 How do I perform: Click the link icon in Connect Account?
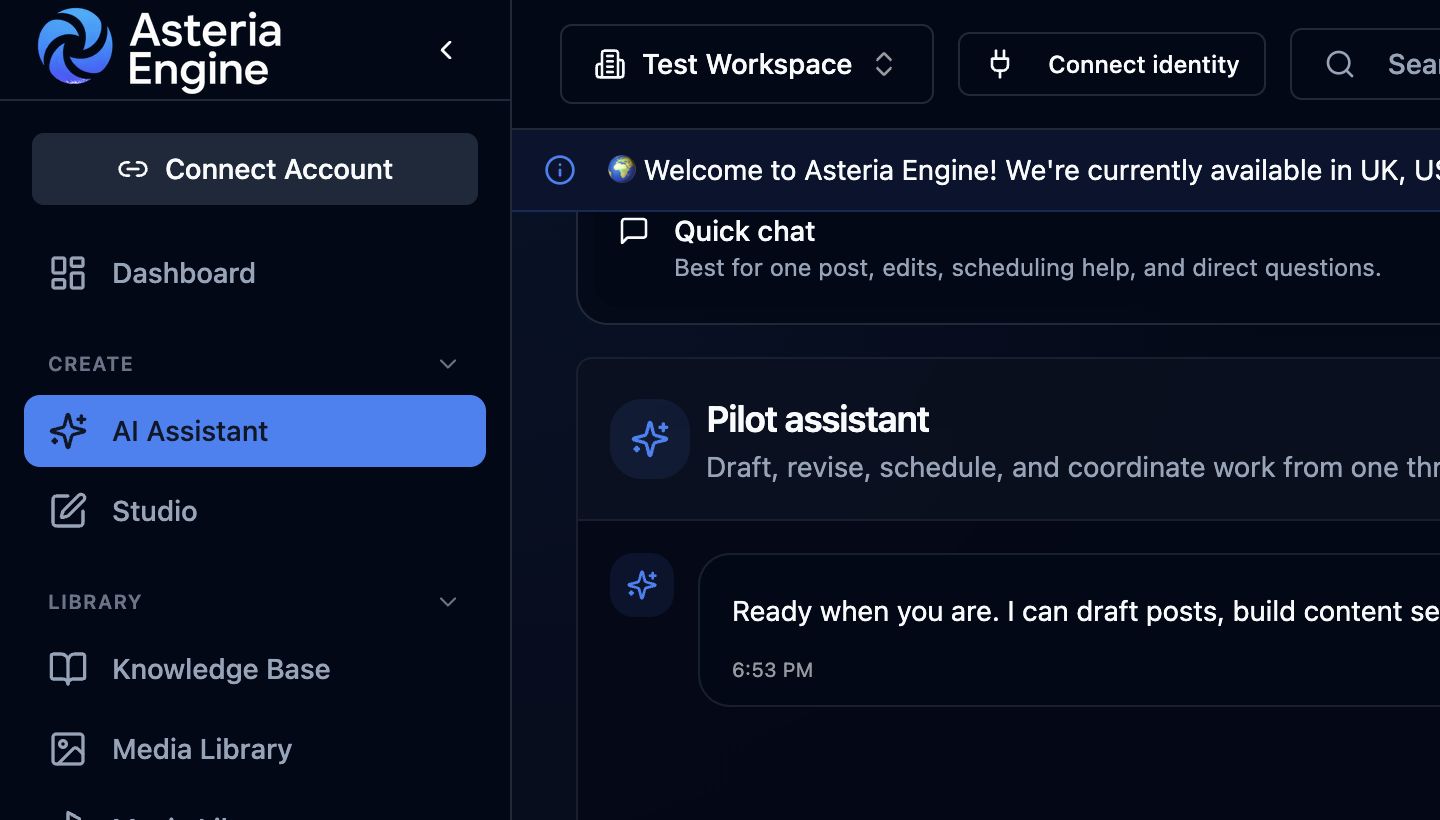[133, 169]
